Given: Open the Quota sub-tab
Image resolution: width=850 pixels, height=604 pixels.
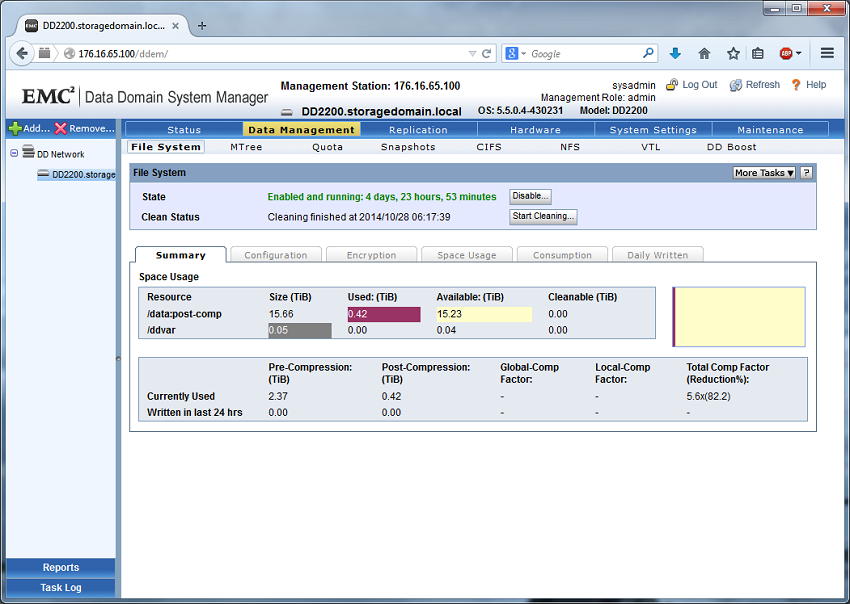Looking at the screenshot, I should click(327, 147).
